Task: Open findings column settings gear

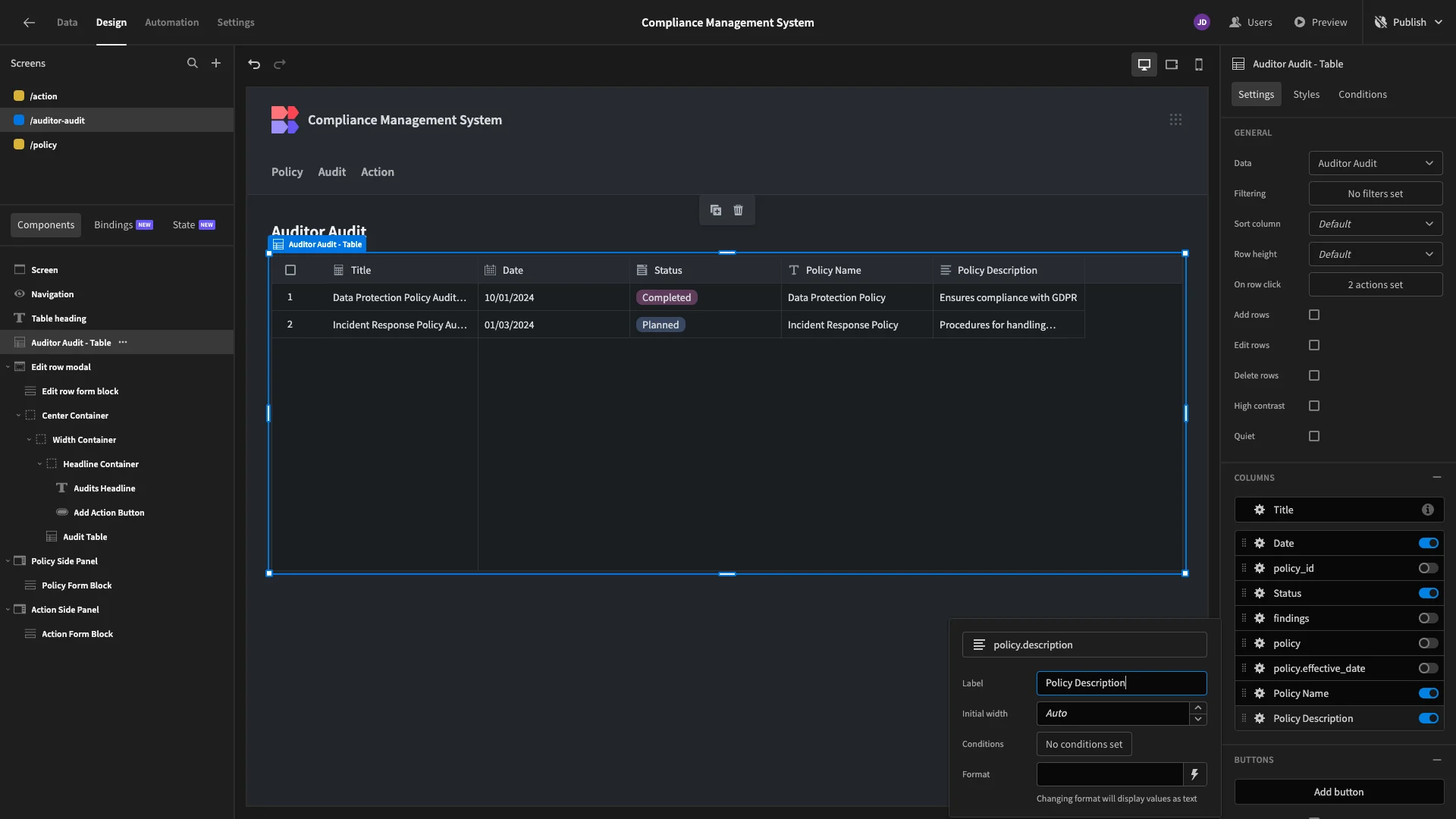Action: point(1260,618)
